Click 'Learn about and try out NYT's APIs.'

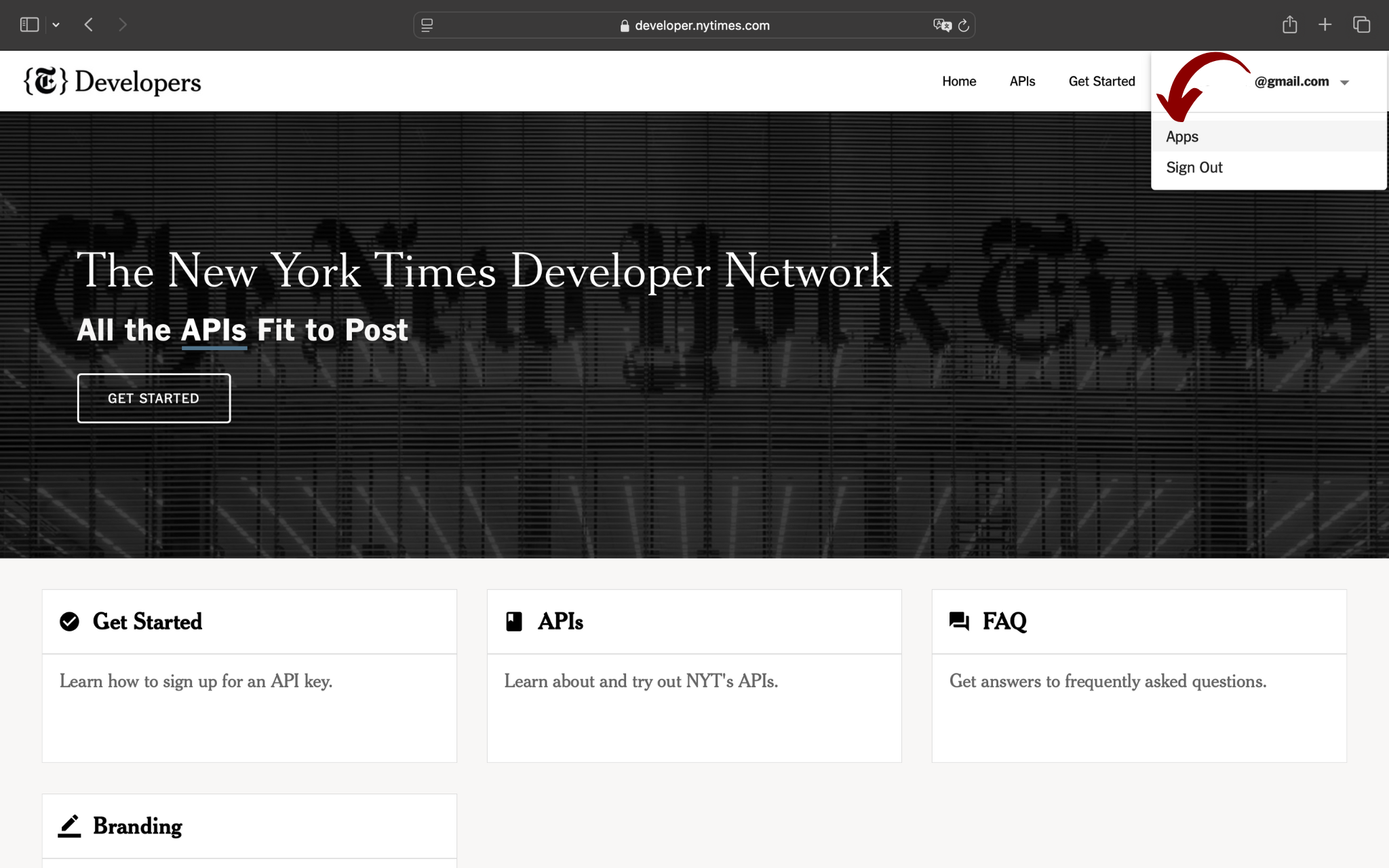[x=641, y=682]
